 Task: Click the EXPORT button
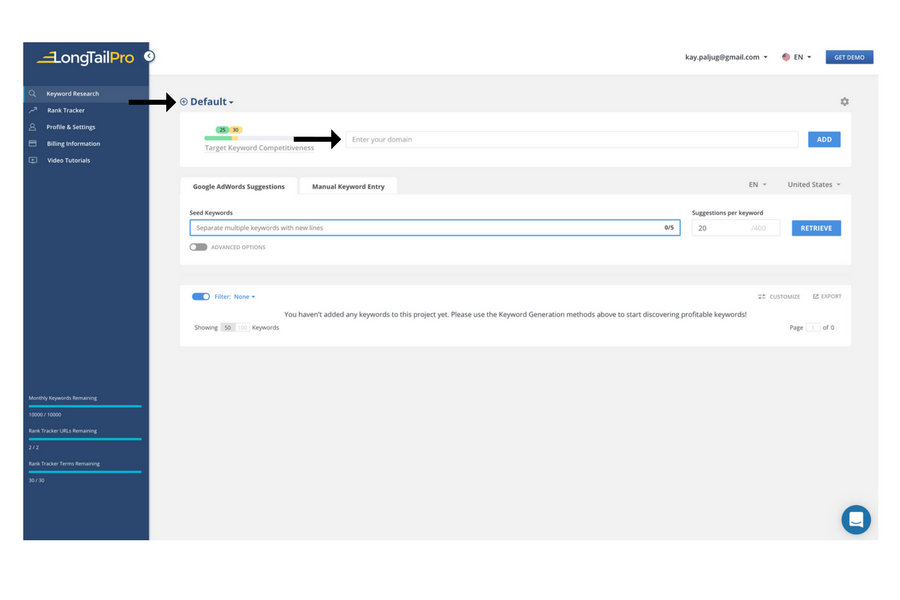pyautogui.click(x=827, y=296)
